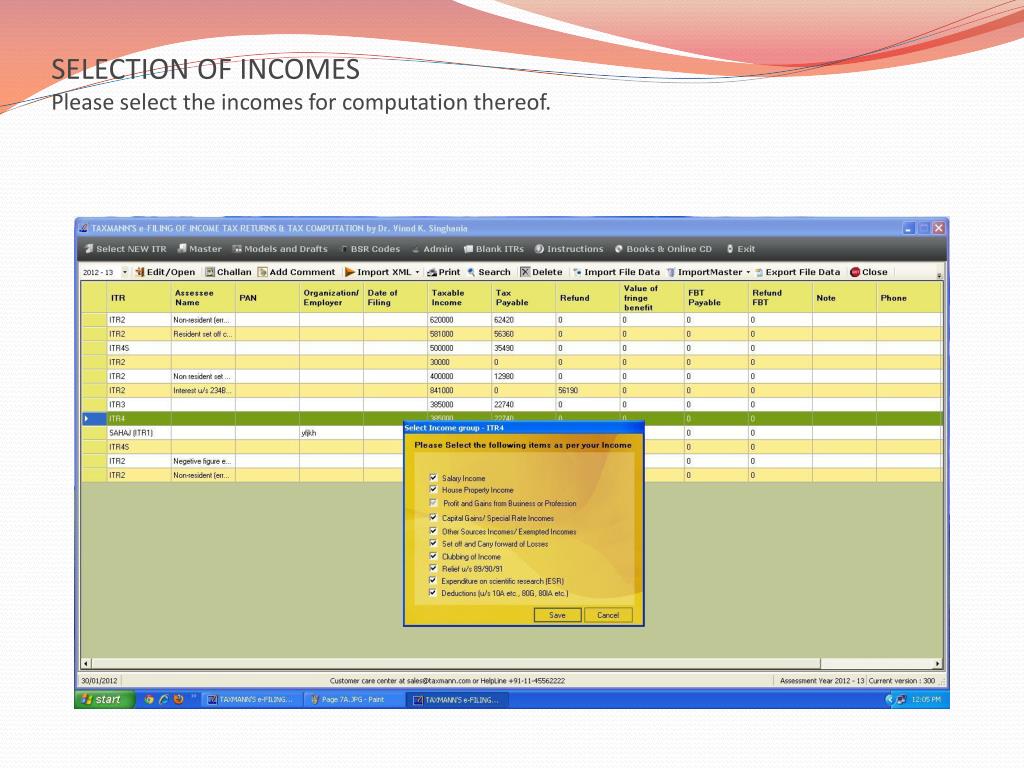Toggle the Relief u/s 89/90/91 checkbox
1024x768 pixels.
click(433, 568)
